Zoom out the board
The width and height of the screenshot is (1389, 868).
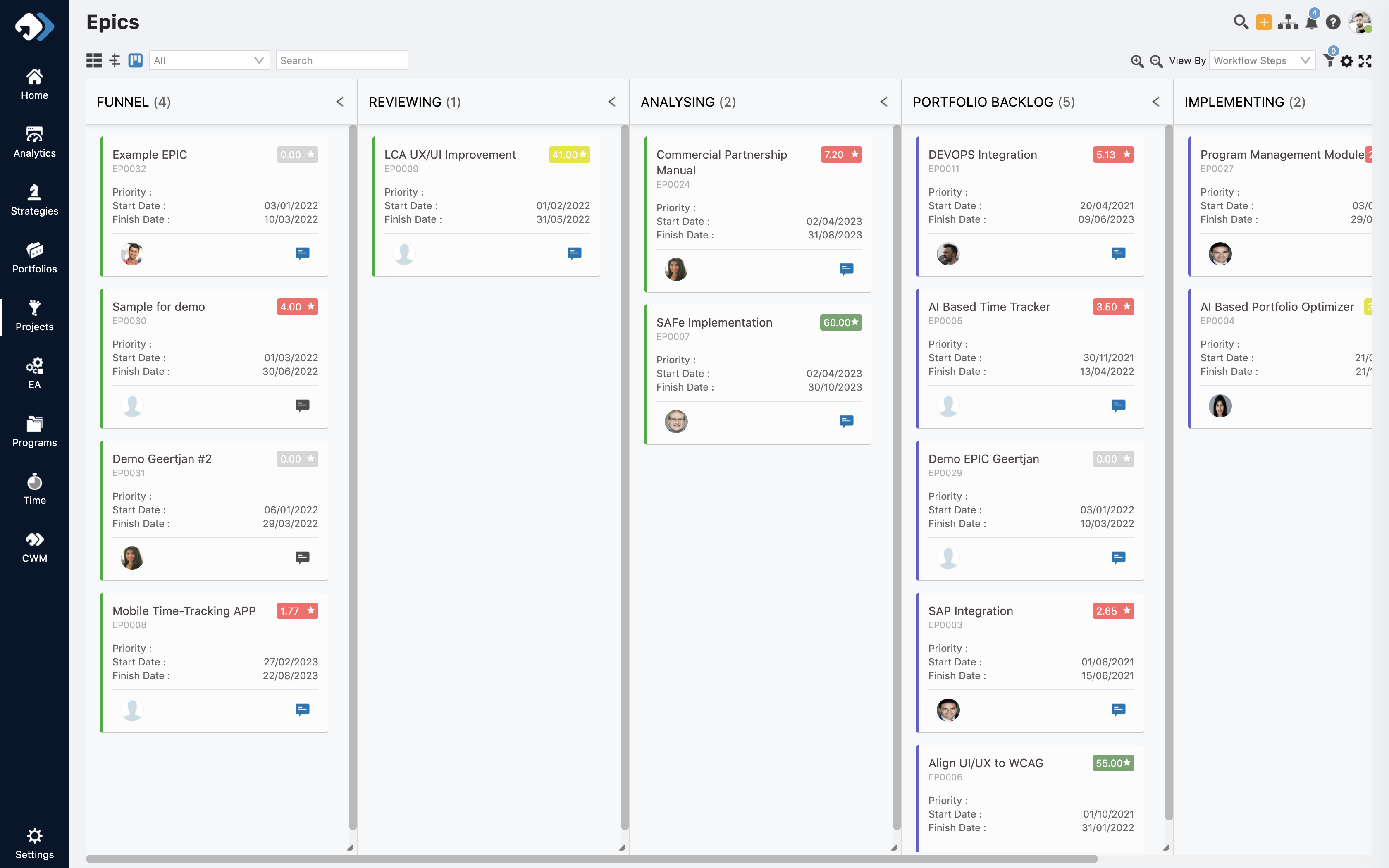[1155, 60]
